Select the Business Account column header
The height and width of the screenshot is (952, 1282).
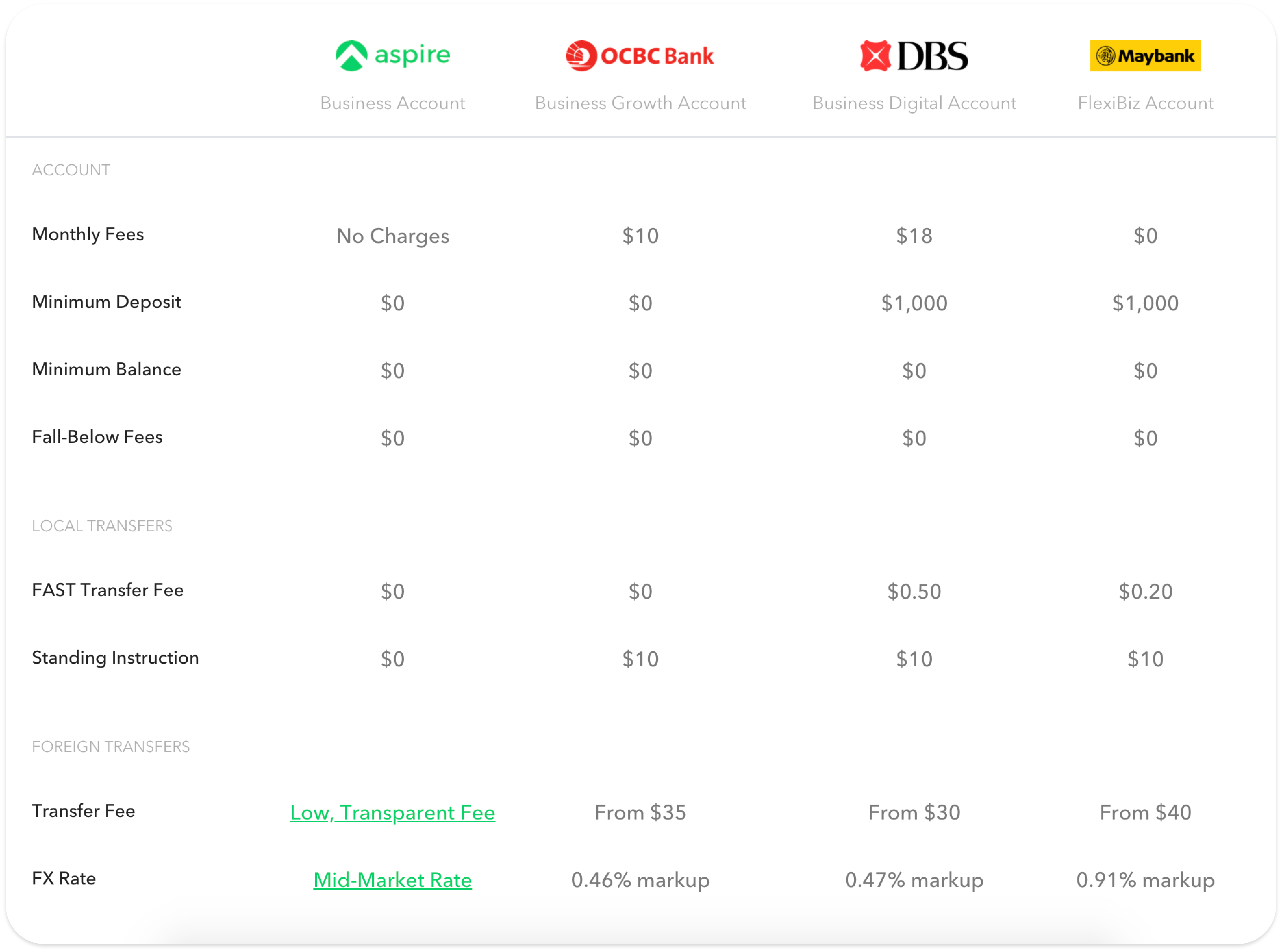[392, 103]
